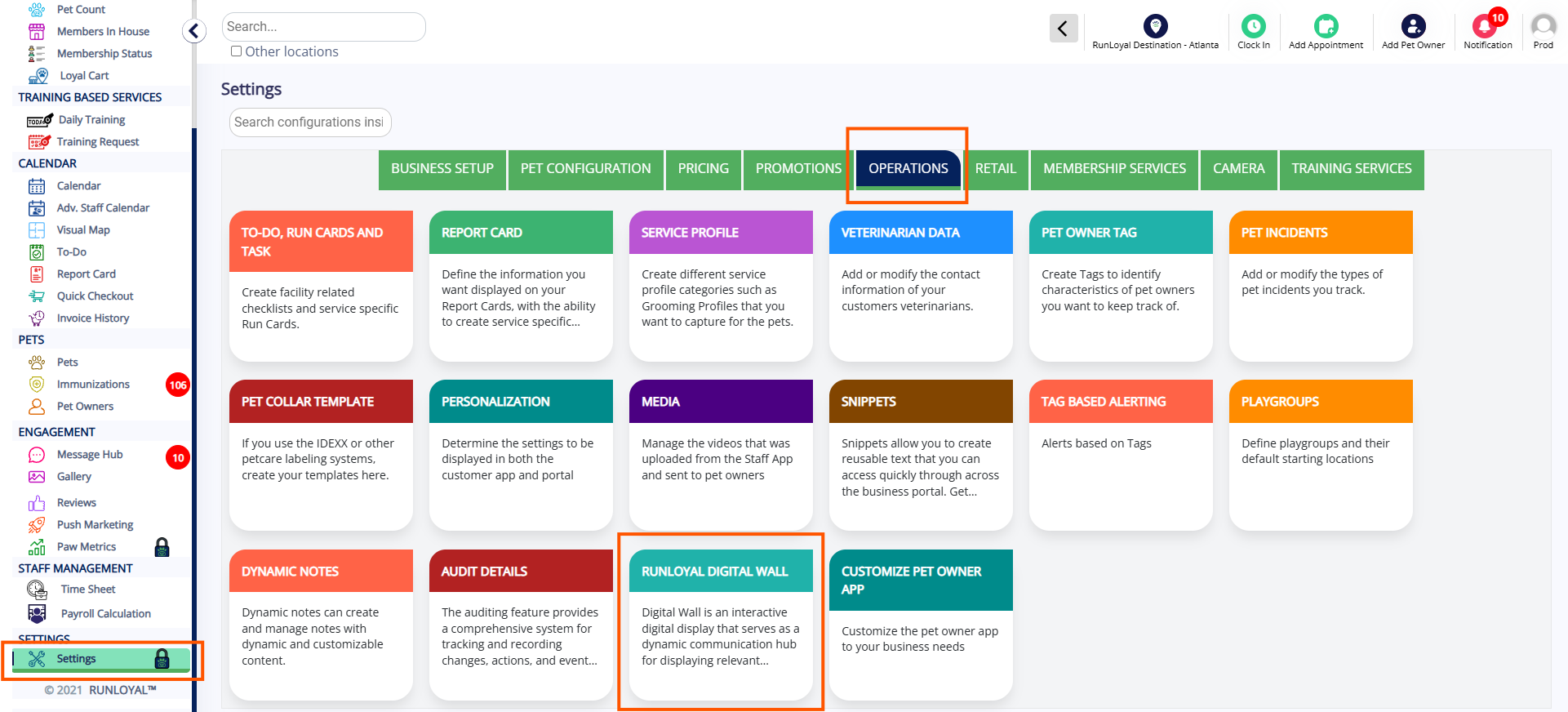
Task: Open the Audit Details card
Action: (521, 625)
